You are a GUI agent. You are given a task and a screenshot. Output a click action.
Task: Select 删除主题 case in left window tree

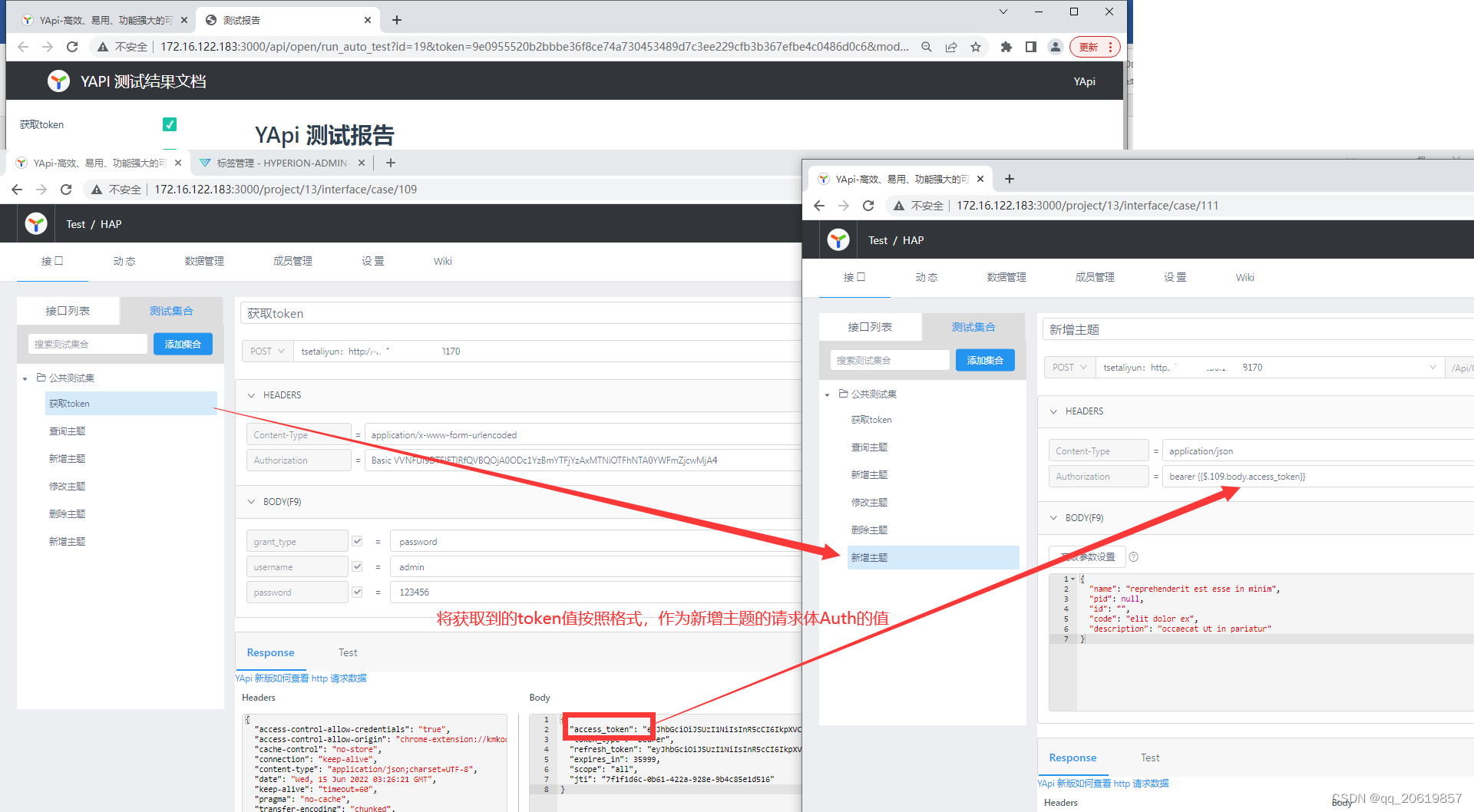tap(68, 513)
